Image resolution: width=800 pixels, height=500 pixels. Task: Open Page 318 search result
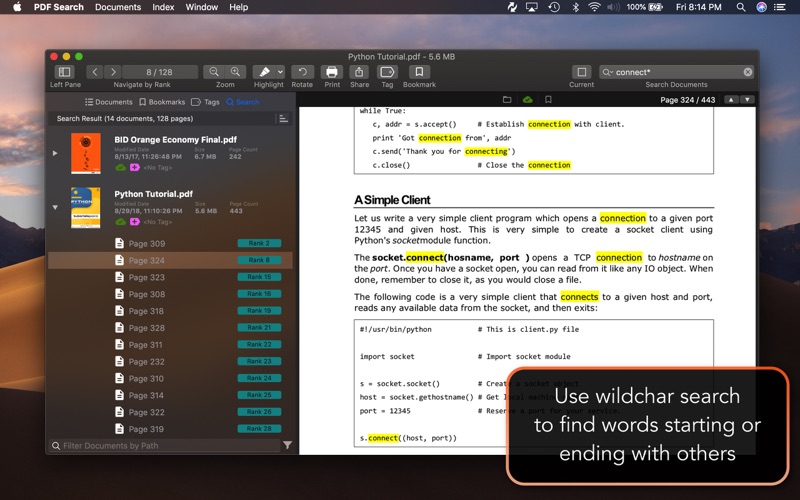pyautogui.click(x=170, y=311)
